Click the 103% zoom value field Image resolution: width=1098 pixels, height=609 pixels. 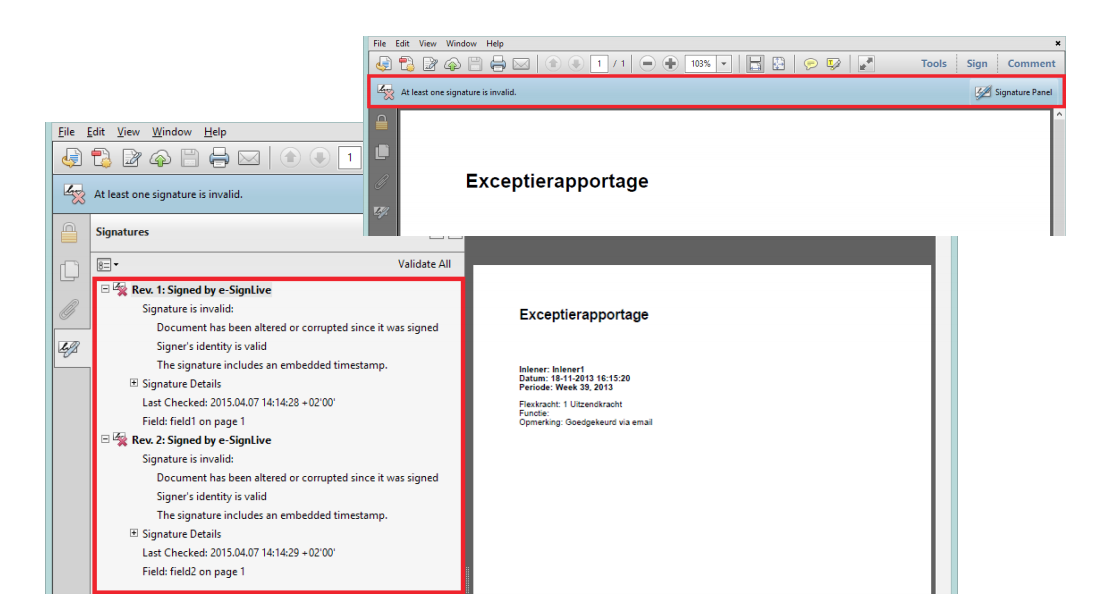(x=700, y=64)
